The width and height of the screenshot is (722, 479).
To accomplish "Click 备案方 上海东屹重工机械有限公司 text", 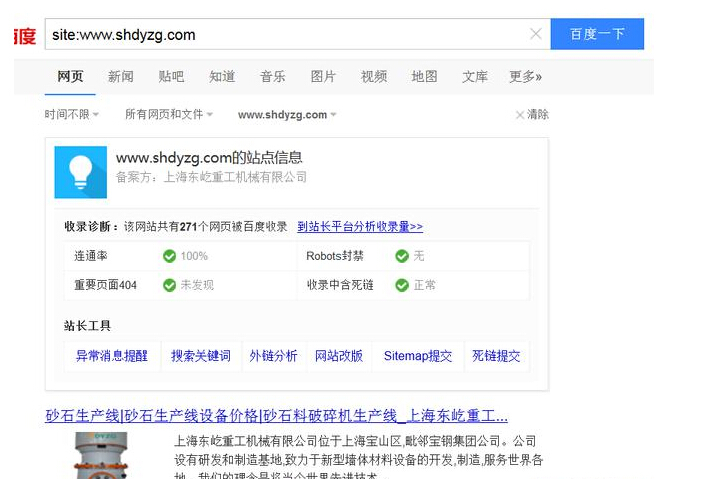I will point(211,177).
